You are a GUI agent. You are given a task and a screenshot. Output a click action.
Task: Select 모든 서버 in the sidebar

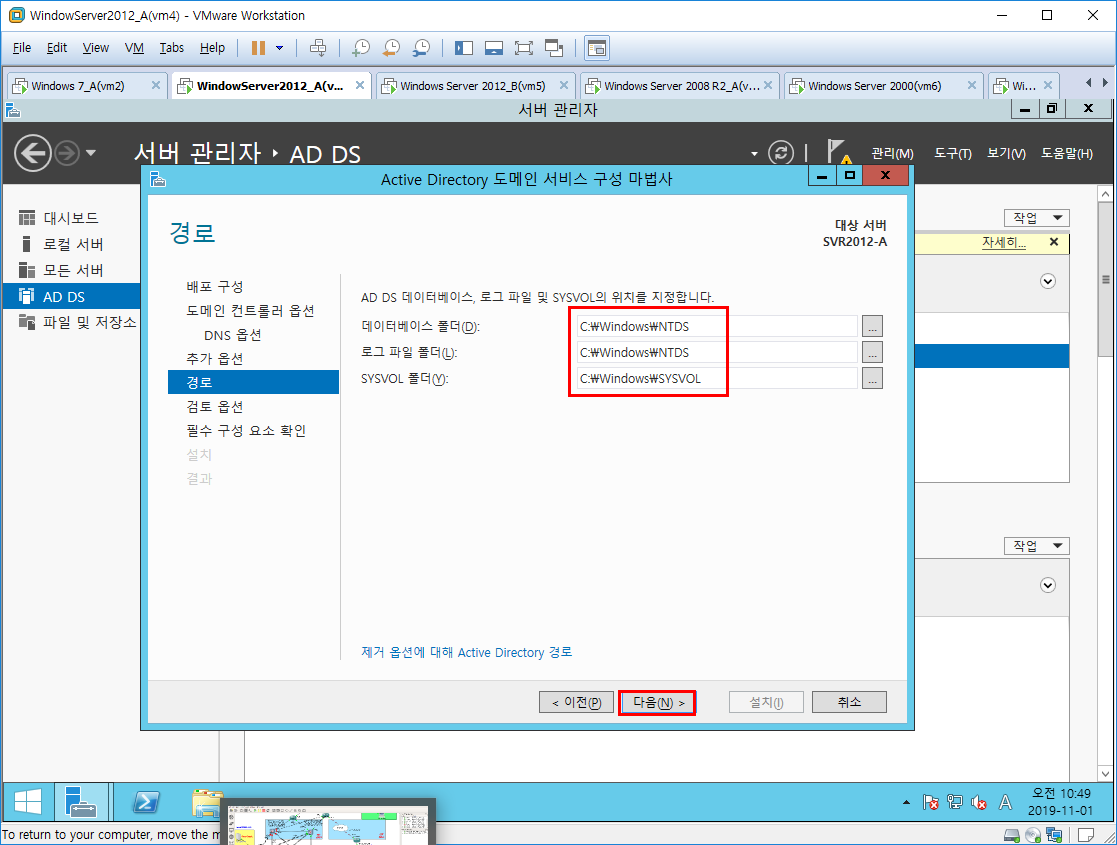[71, 270]
